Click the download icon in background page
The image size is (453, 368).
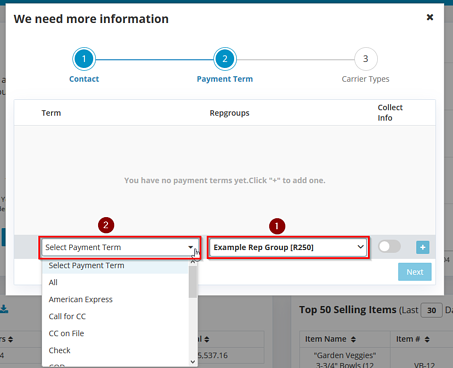pos(4,309)
